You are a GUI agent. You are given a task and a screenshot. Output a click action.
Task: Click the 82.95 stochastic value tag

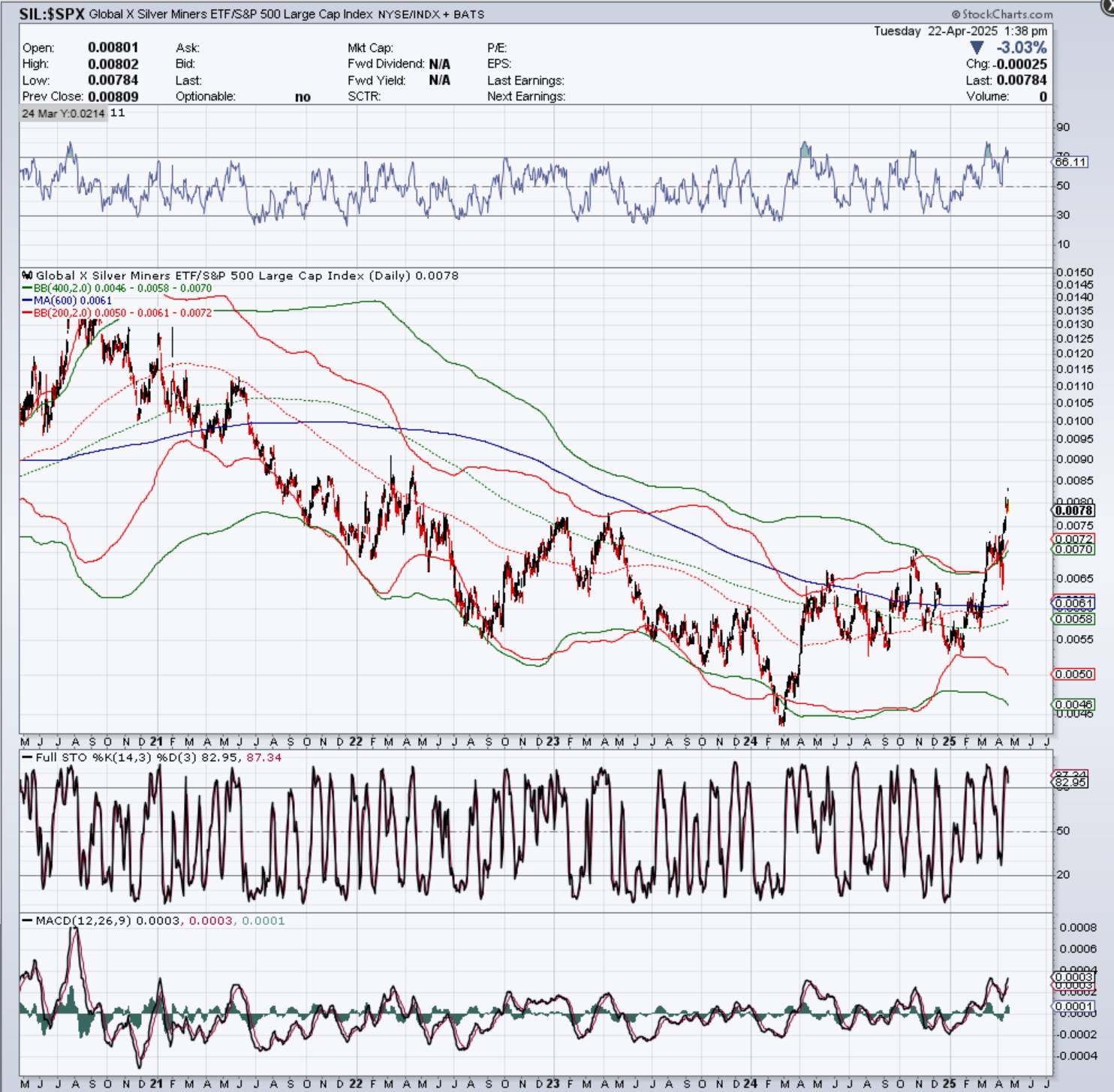pyautogui.click(x=1070, y=782)
